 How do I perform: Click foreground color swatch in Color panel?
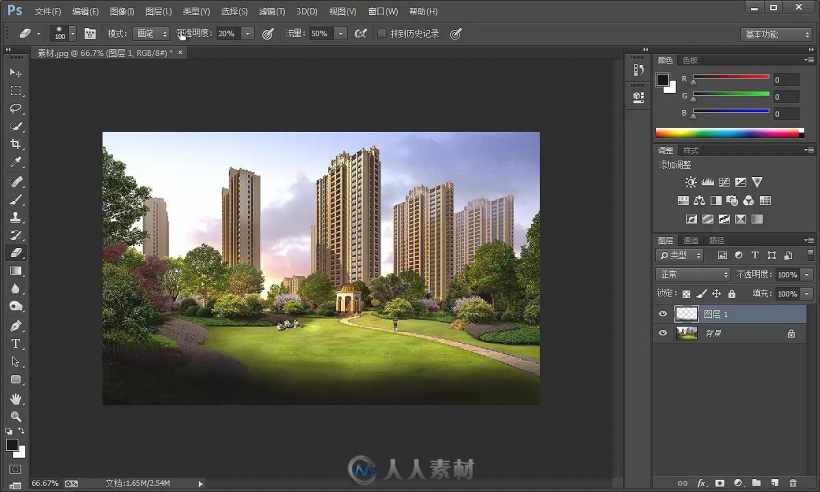click(663, 79)
